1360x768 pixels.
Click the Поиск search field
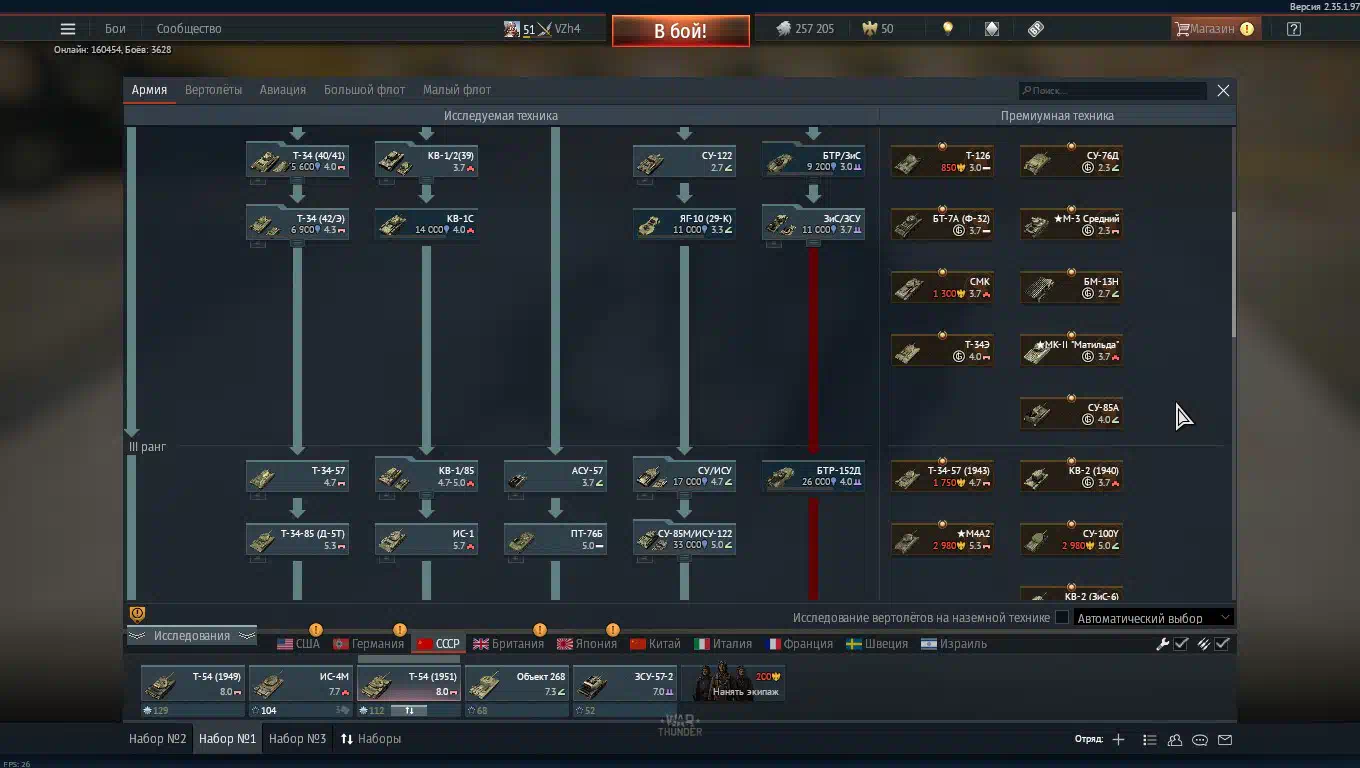1113,90
